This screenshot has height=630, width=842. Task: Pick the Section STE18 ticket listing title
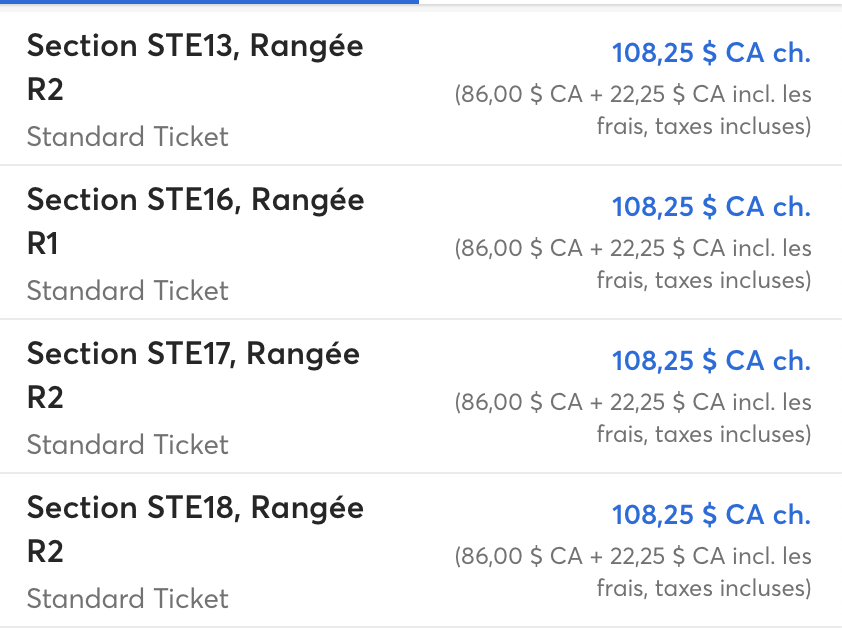click(195, 530)
